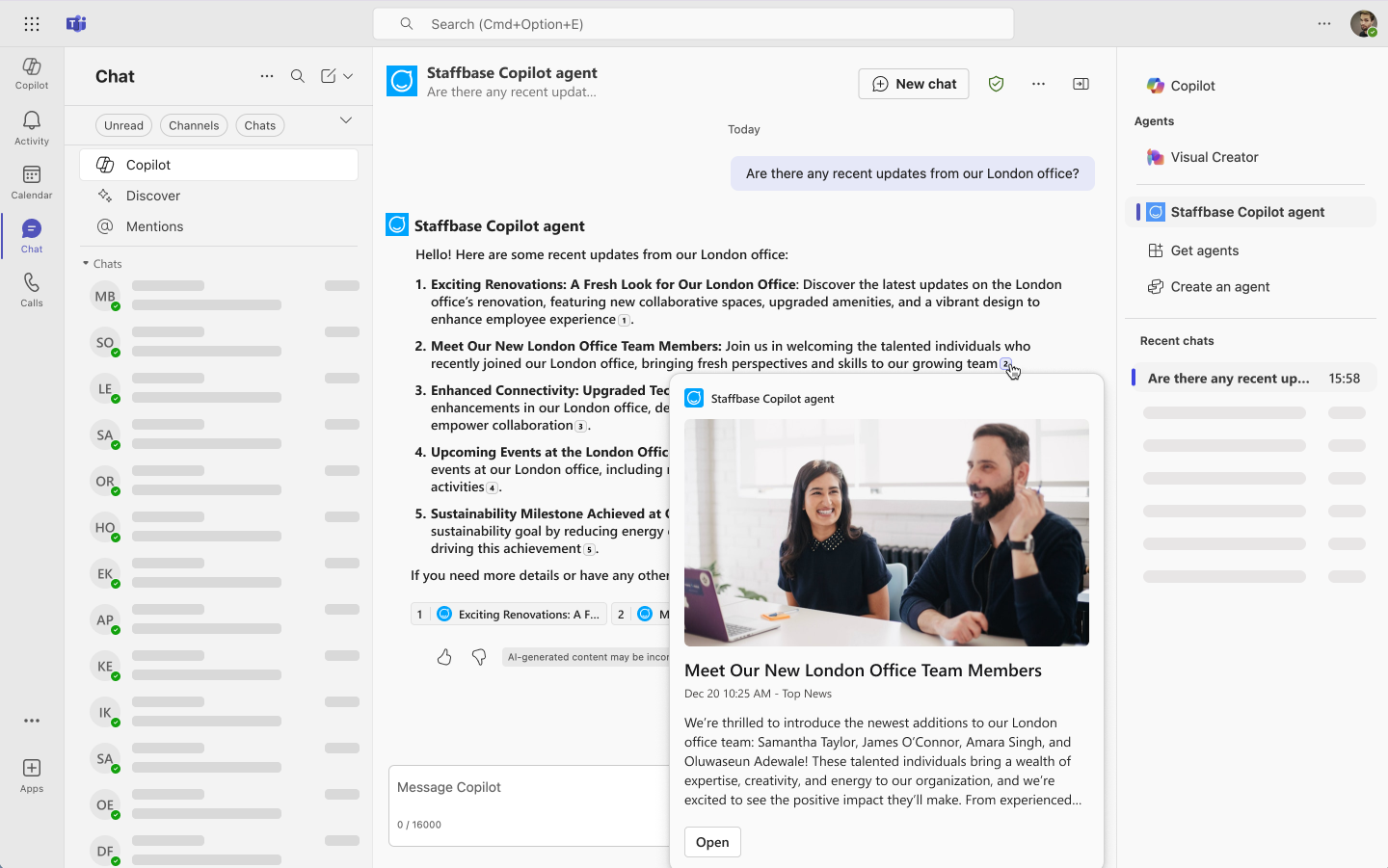Give the response a thumbs up

(x=444, y=657)
